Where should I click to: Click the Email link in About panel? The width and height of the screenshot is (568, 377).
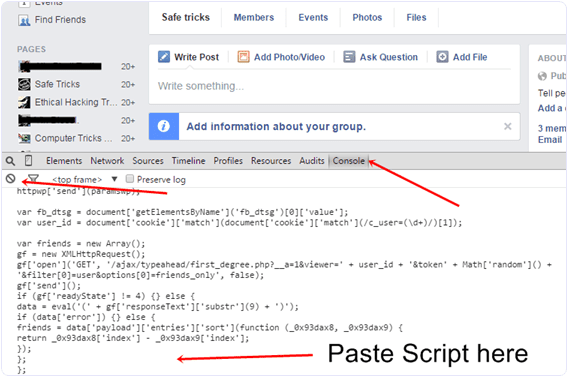point(550,140)
